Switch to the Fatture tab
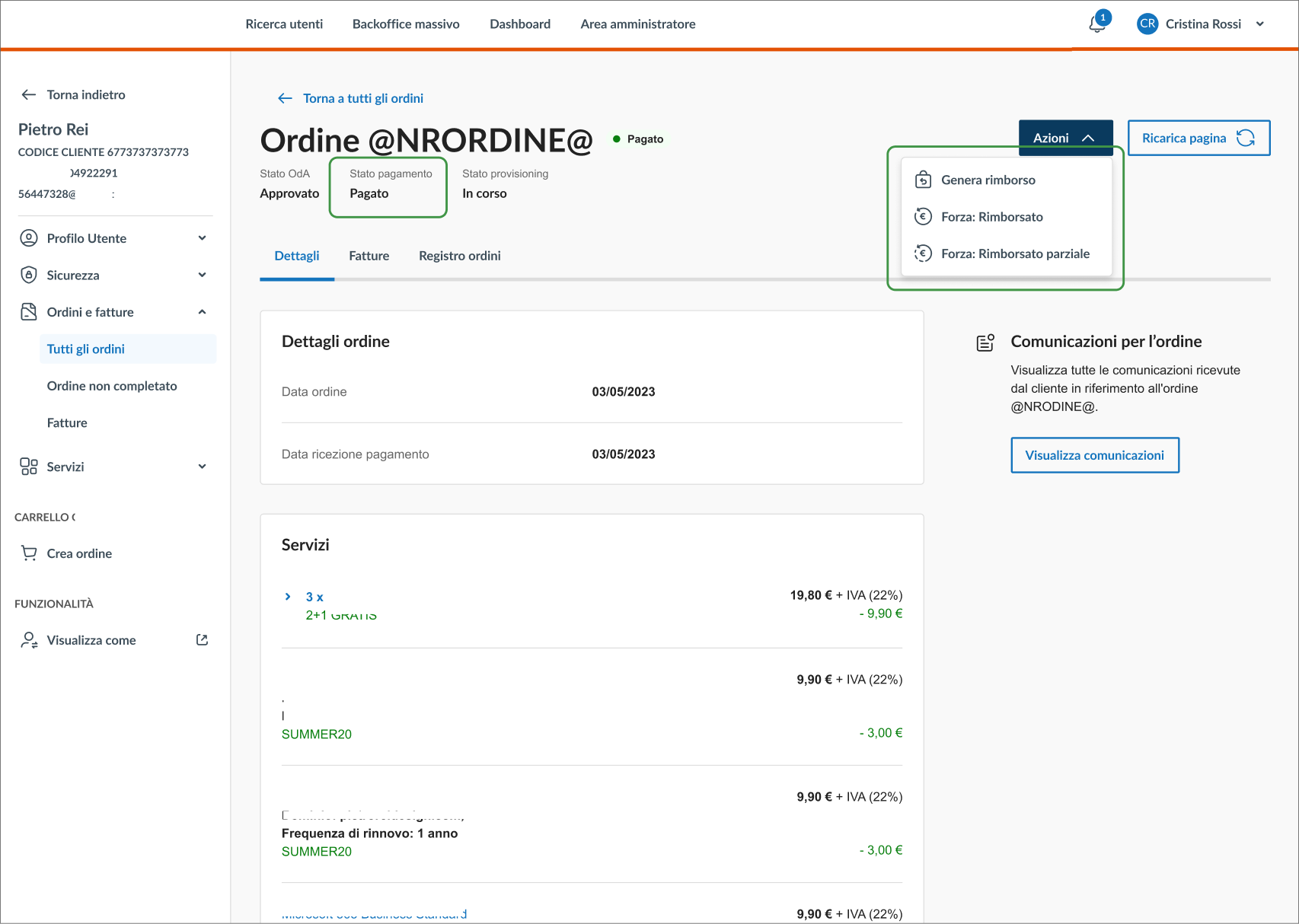This screenshot has height=924, width=1299. [369, 256]
